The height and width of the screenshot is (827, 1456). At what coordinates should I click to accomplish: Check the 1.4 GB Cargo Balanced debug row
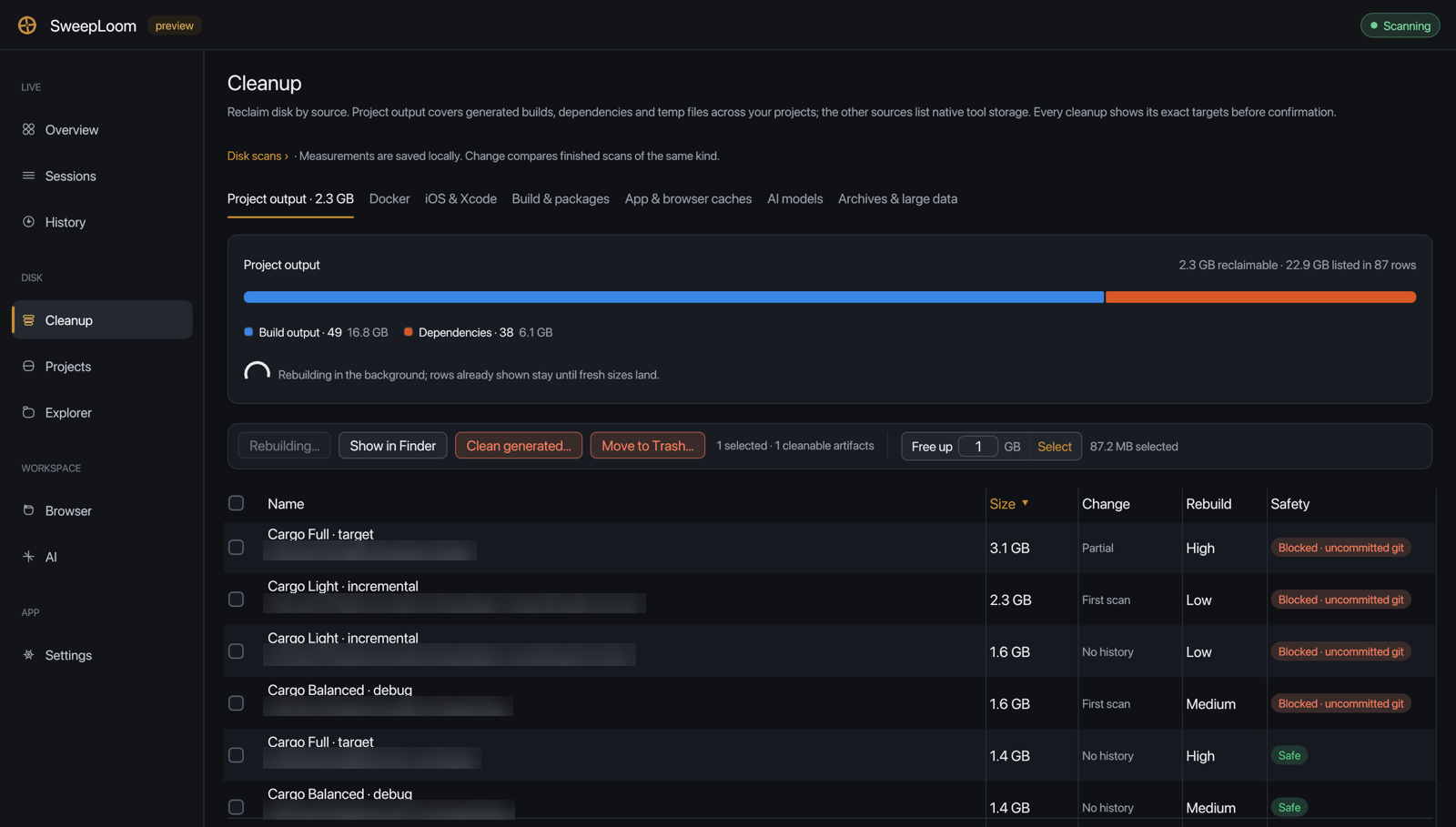(237, 807)
